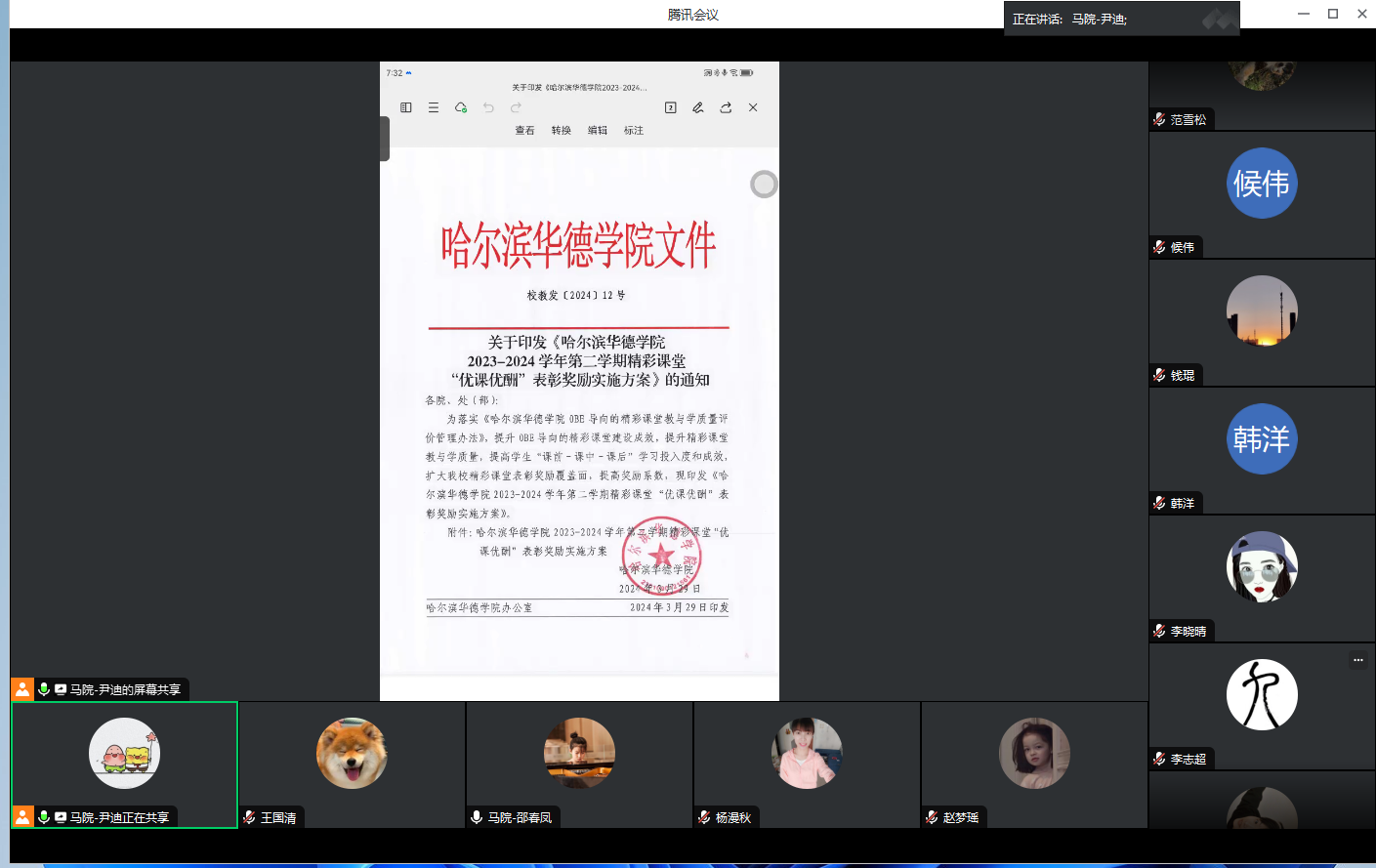Switch to the 查看 tab

524,130
